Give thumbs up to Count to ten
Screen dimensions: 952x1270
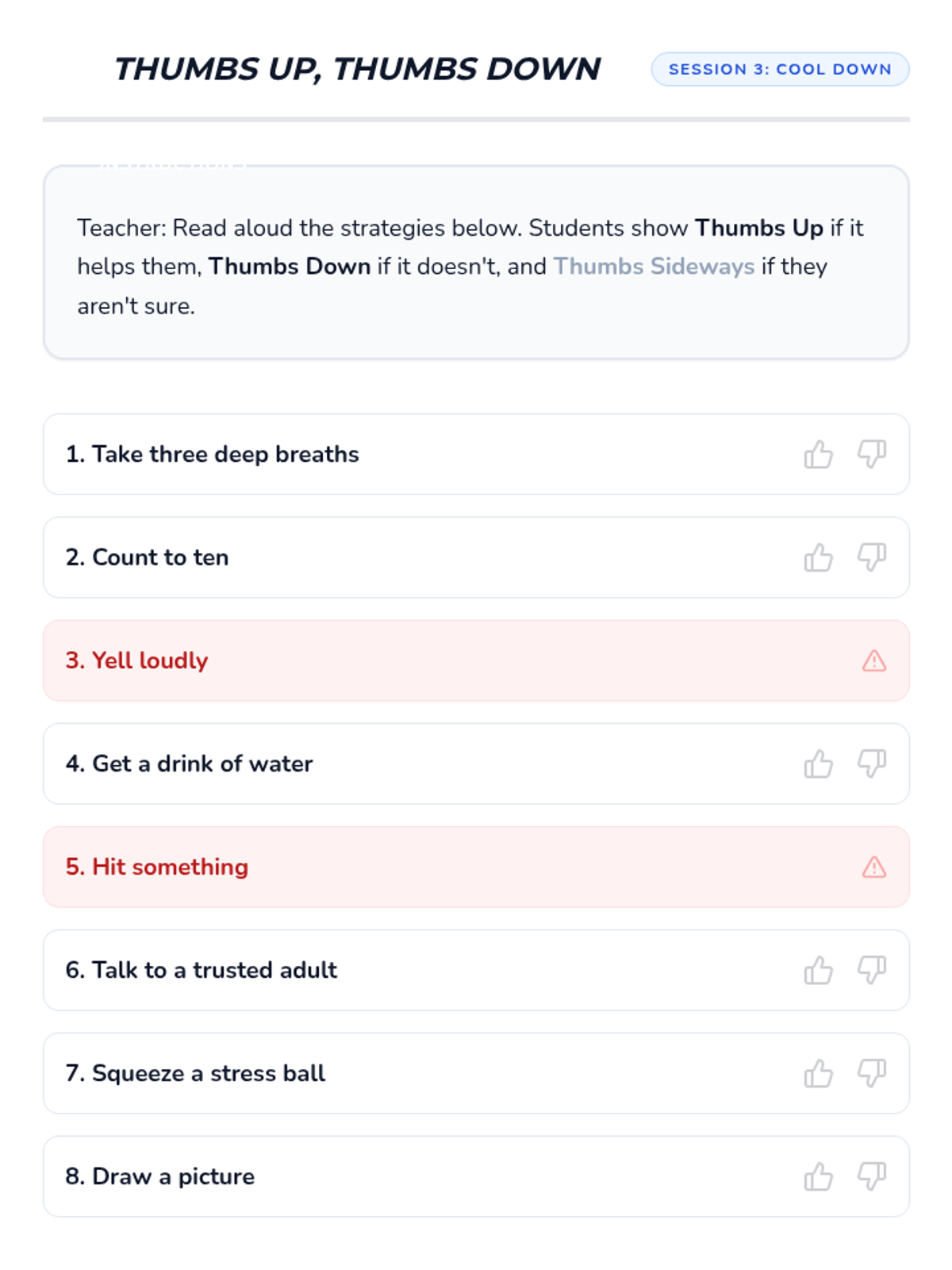(818, 558)
